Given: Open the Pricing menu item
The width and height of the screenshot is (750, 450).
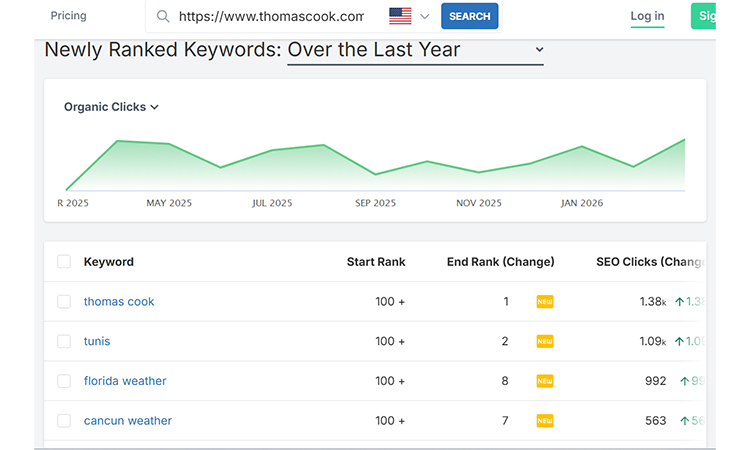Looking at the screenshot, I should (68, 16).
